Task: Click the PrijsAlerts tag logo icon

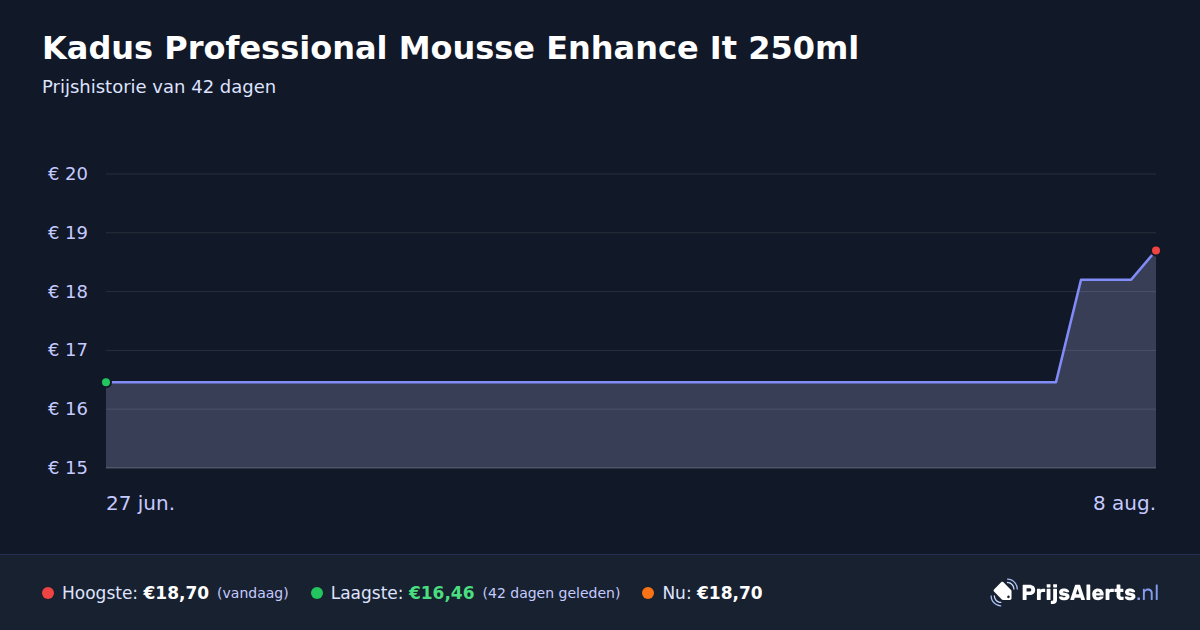Action: pyautogui.click(x=1003, y=593)
